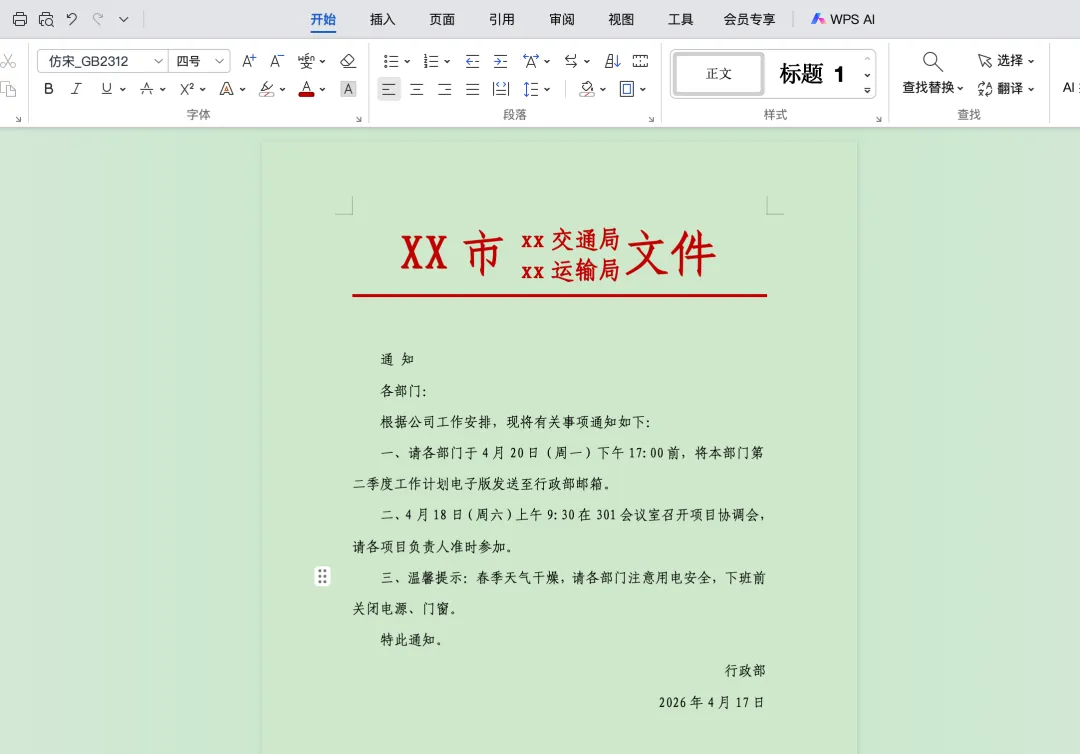1080x754 pixels.
Task: Toggle bold formatting
Action: (48, 89)
